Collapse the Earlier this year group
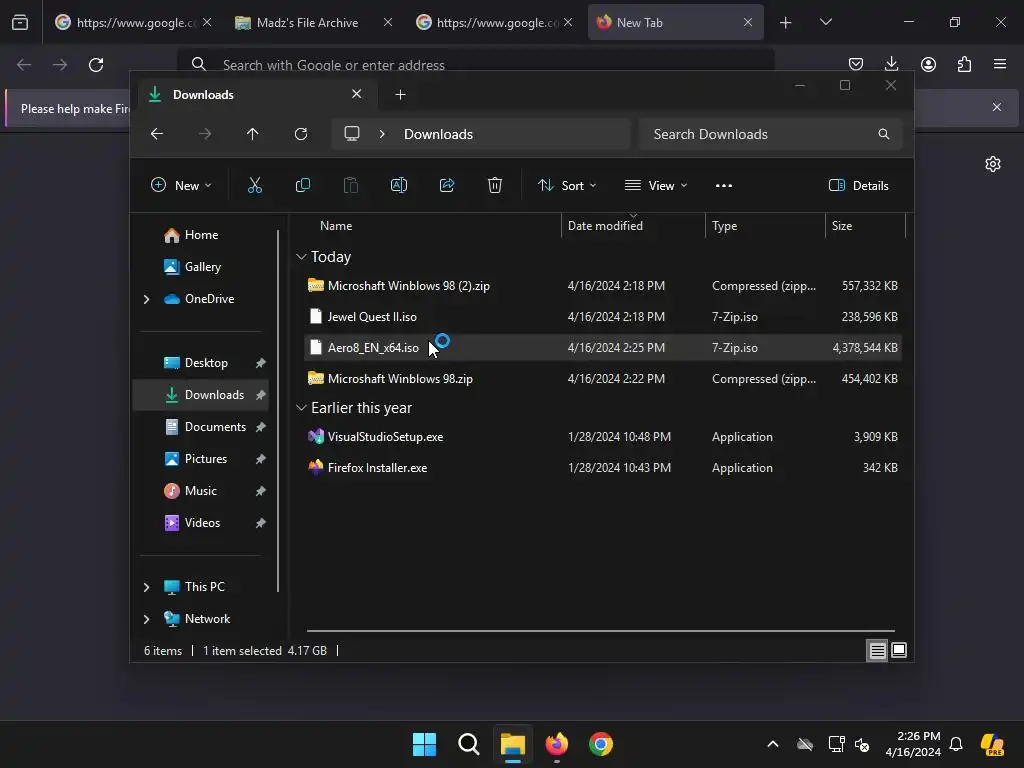The image size is (1024, 768). [301, 408]
